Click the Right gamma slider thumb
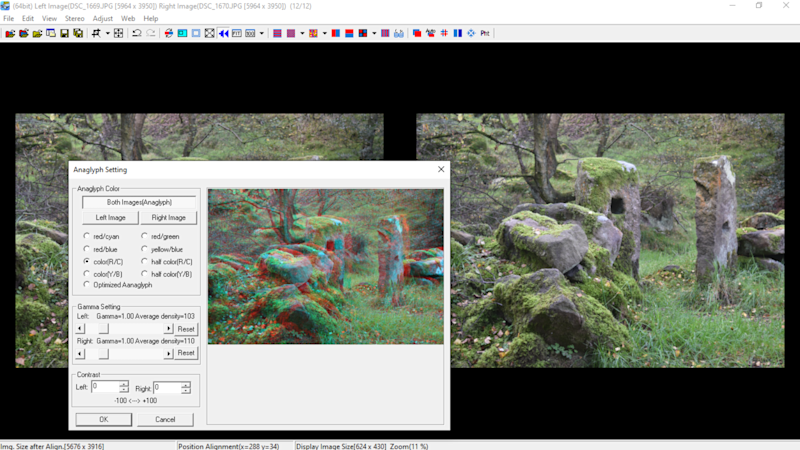 pyautogui.click(x=104, y=354)
